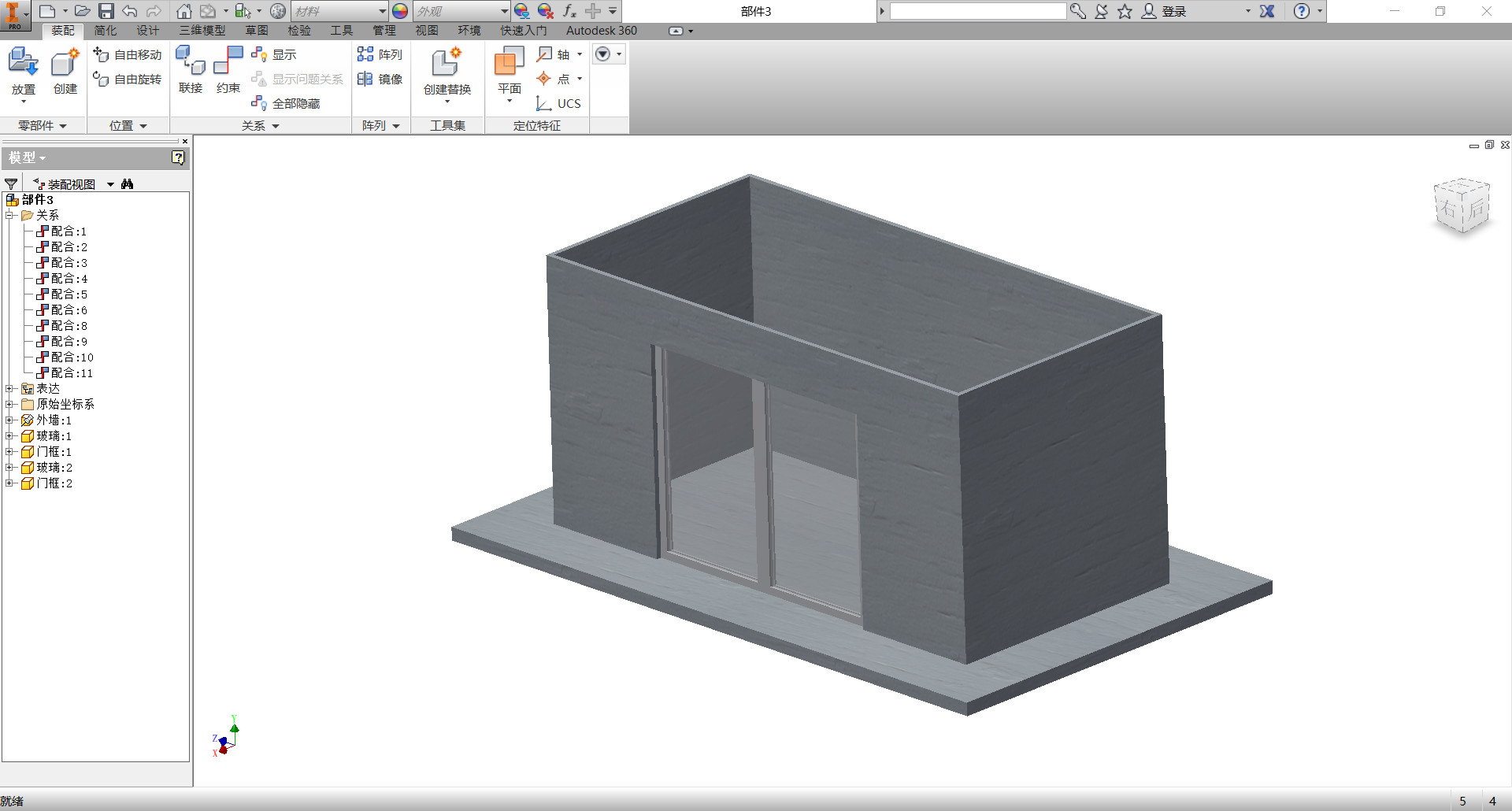Click 全部隐藏 hide all relationships
1512x811 pixels.
(x=285, y=103)
